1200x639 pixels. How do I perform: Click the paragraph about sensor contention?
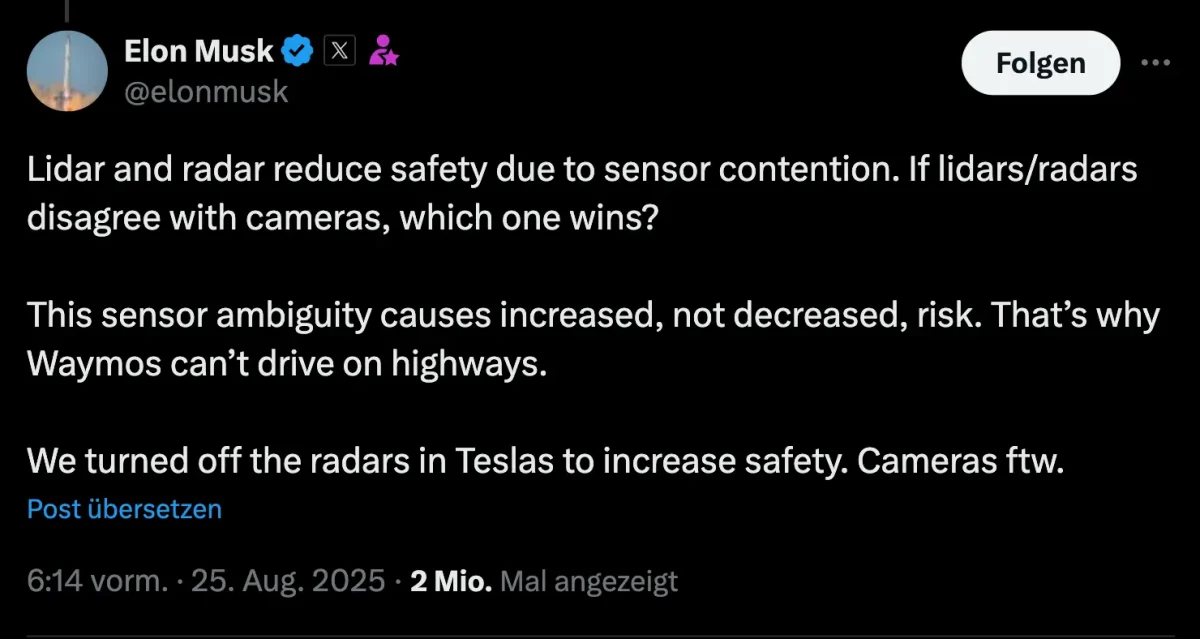pyautogui.click(x=580, y=192)
